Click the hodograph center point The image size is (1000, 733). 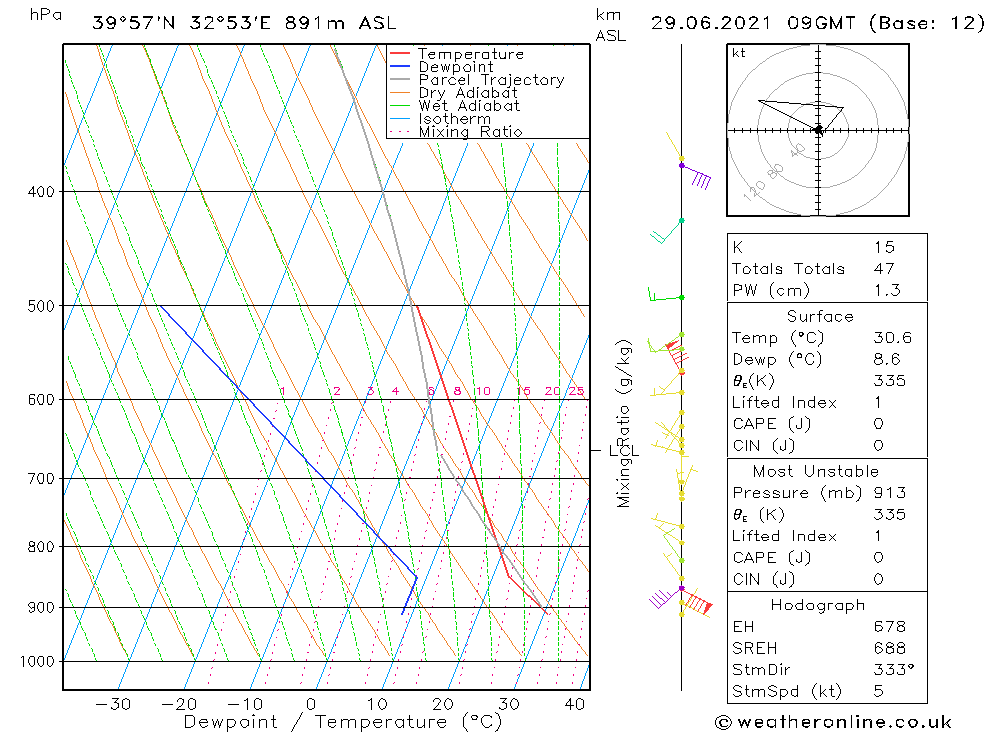click(x=818, y=130)
